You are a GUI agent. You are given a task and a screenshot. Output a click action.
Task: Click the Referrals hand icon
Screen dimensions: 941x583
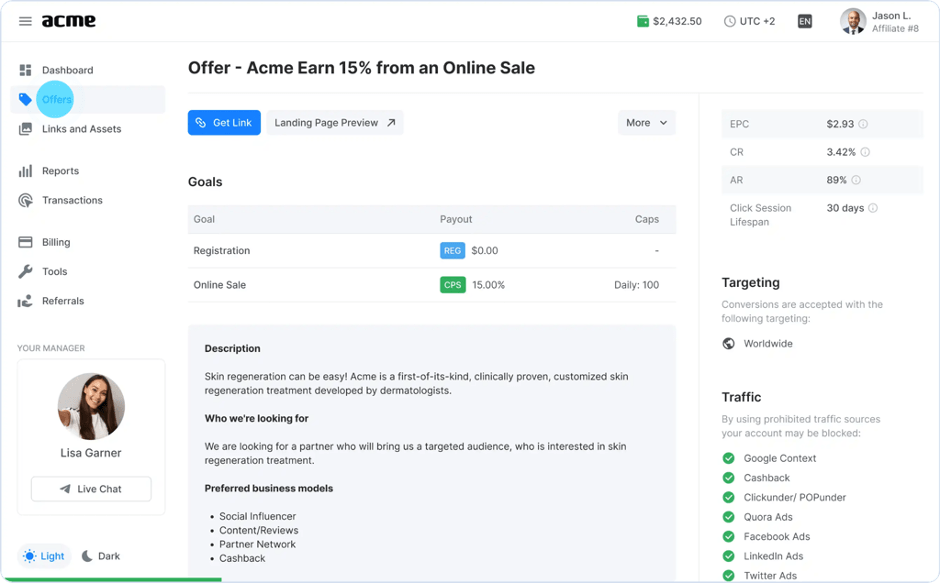[25, 301]
